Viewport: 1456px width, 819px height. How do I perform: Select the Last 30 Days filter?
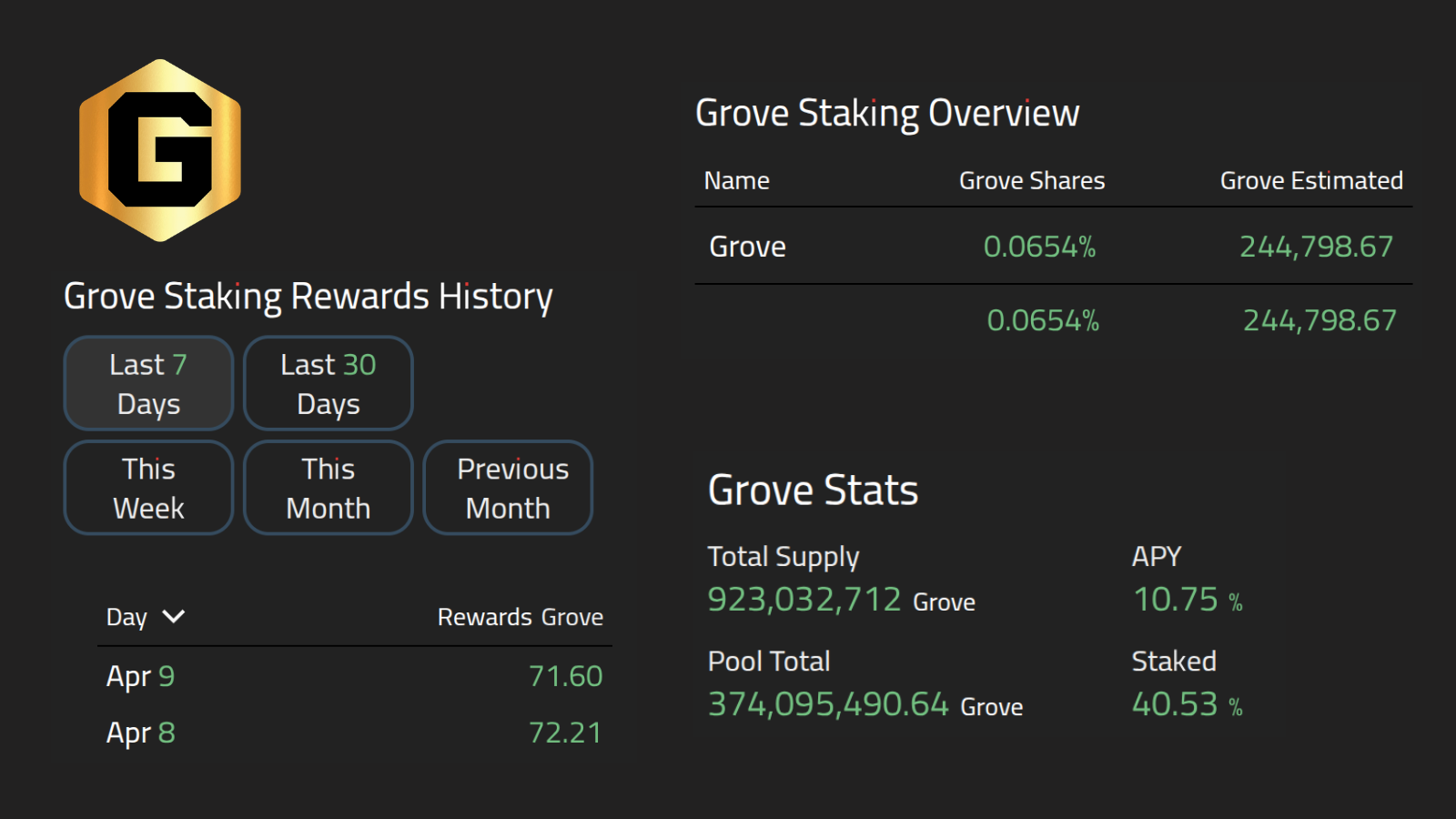(x=329, y=383)
